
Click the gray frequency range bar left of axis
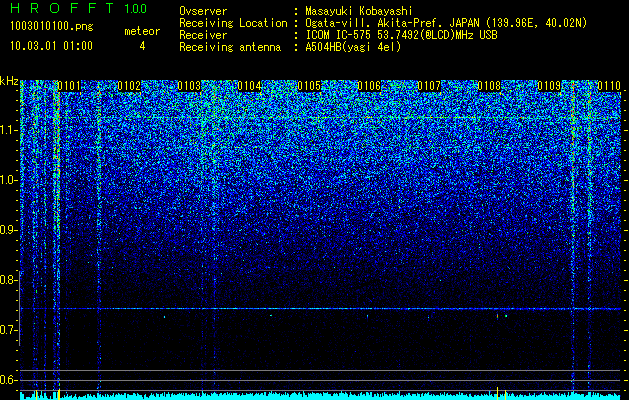pos(20,308)
